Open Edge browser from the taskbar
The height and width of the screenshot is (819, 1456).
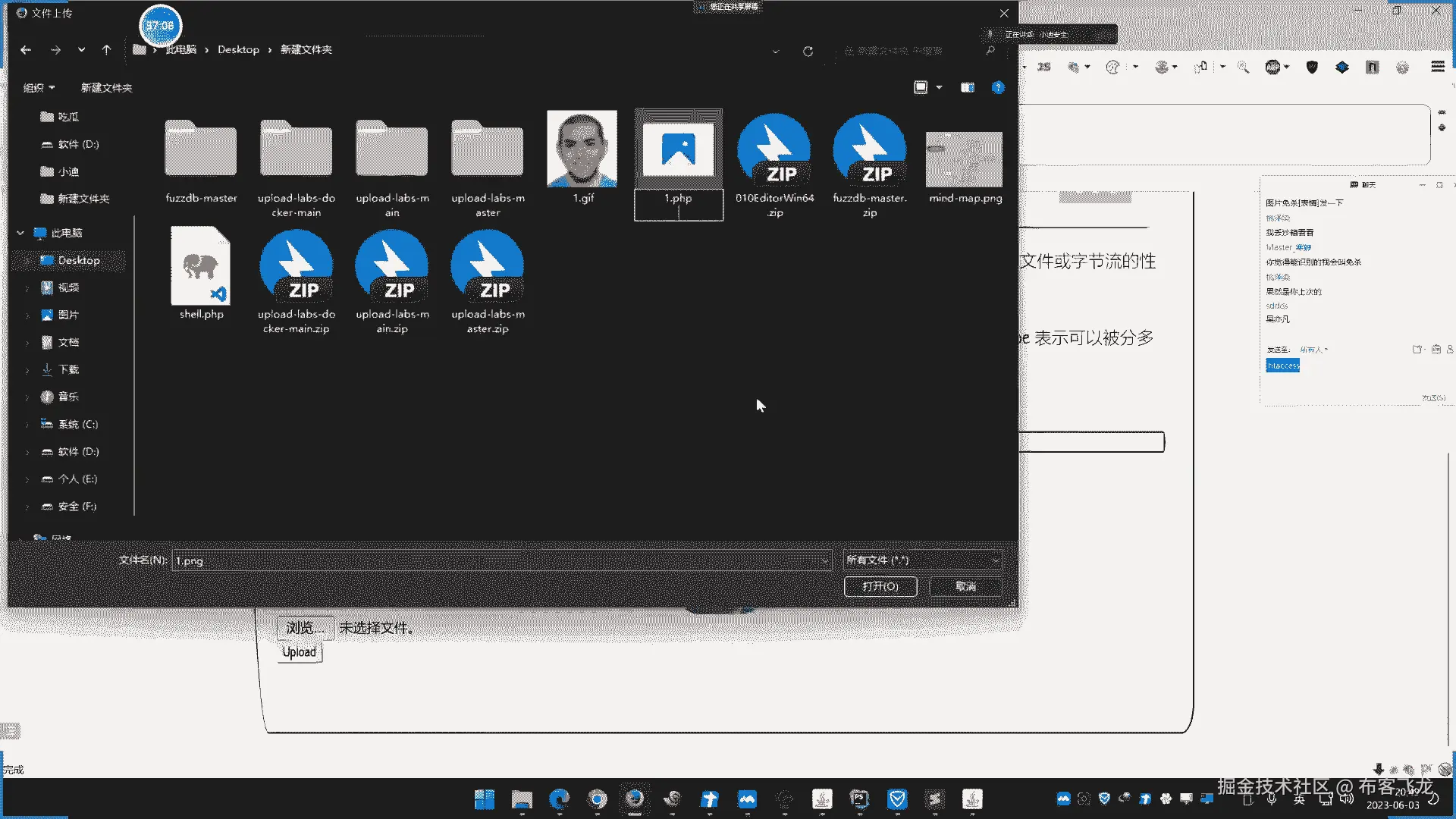pos(560,799)
